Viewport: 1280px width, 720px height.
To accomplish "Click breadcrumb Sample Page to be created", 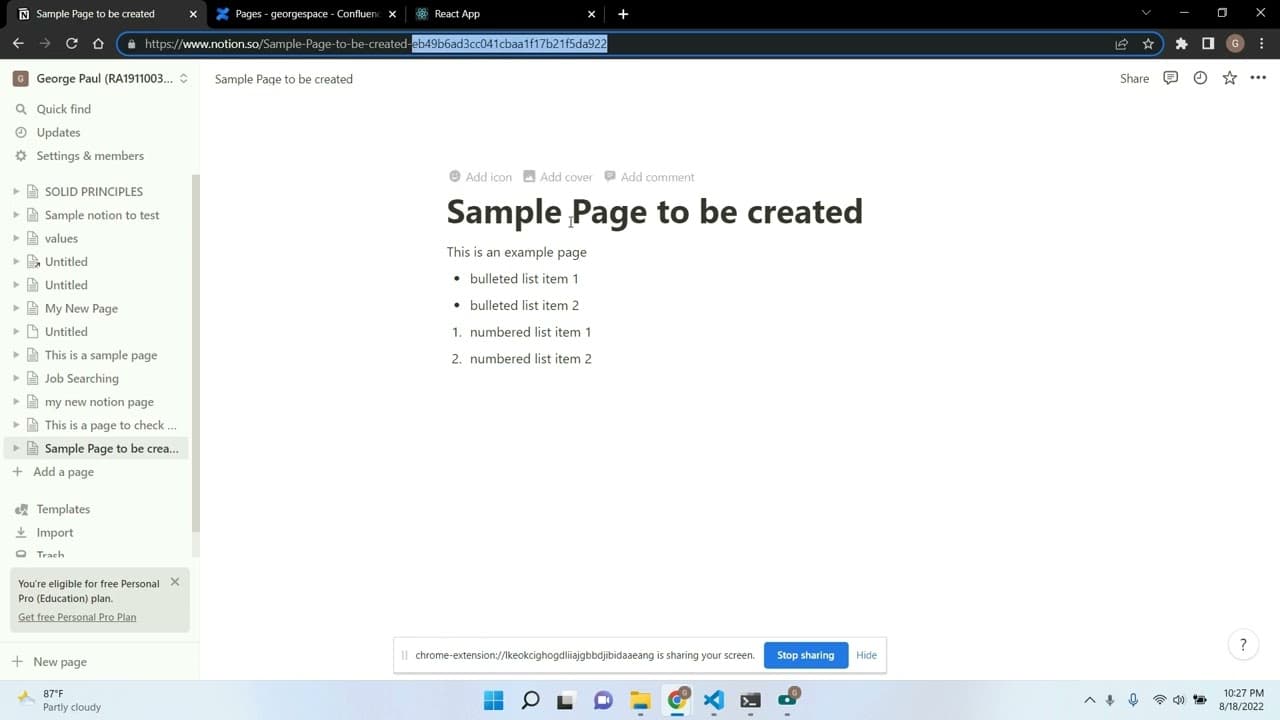I will (x=284, y=79).
